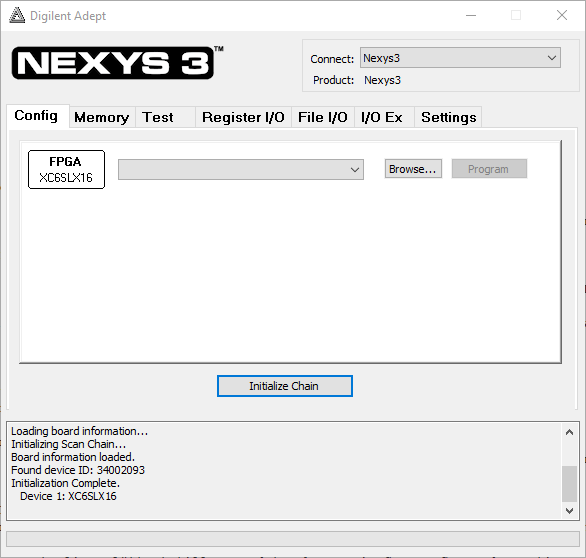Click the 'Device 1: XC6SLX16' log line
This screenshot has height=558, width=586.
68,496
